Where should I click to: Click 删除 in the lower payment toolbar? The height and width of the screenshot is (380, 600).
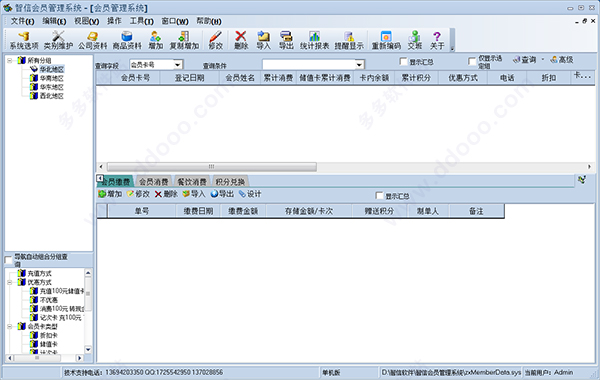[x=166, y=194]
